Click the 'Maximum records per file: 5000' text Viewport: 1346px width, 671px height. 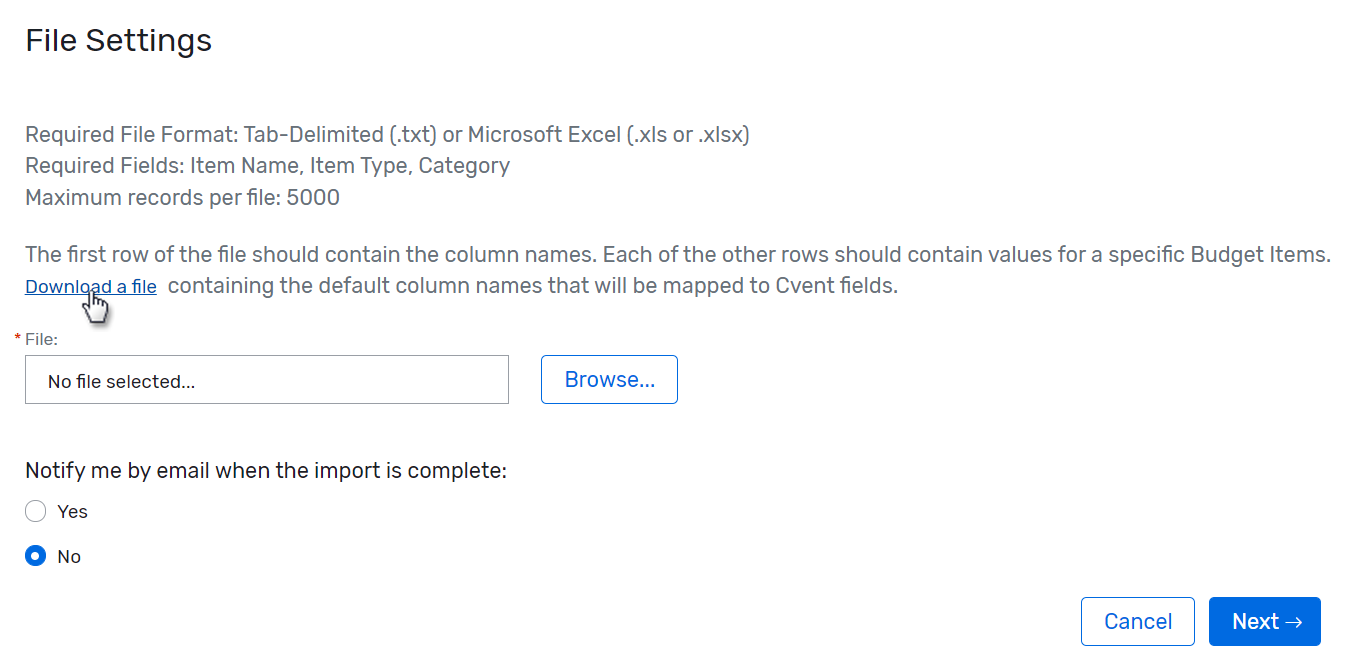(182, 197)
